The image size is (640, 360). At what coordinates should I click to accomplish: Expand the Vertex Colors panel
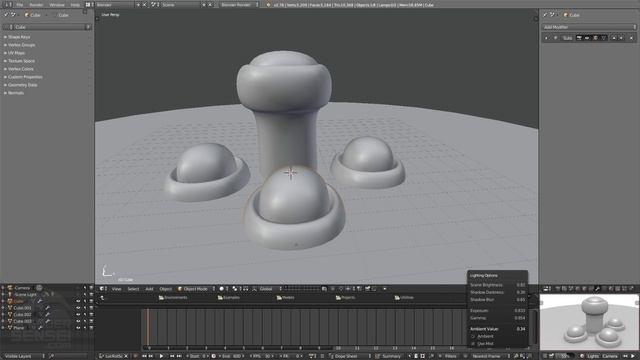pos(20,69)
